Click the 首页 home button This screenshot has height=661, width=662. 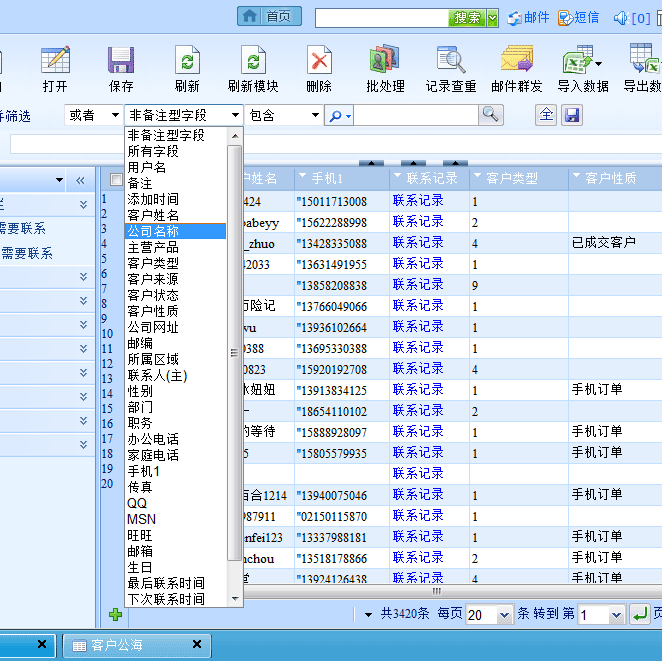pyautogui.click(x=270, y=17)
